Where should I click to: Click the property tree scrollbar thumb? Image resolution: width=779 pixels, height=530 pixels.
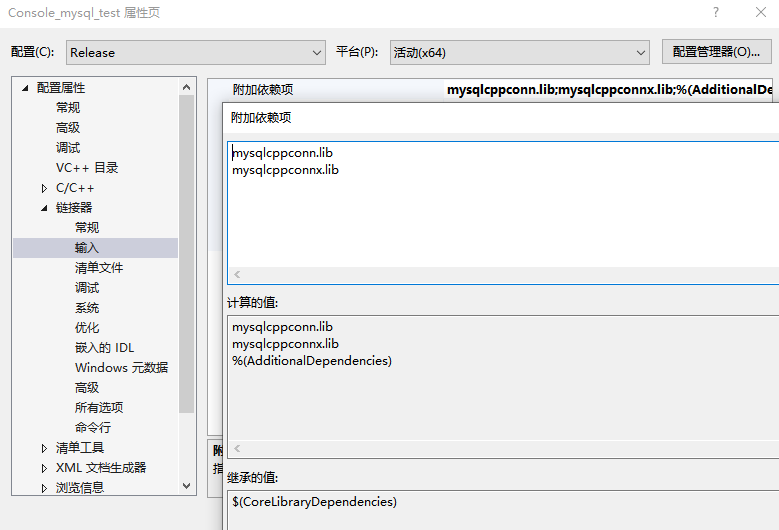click(186, 254)
